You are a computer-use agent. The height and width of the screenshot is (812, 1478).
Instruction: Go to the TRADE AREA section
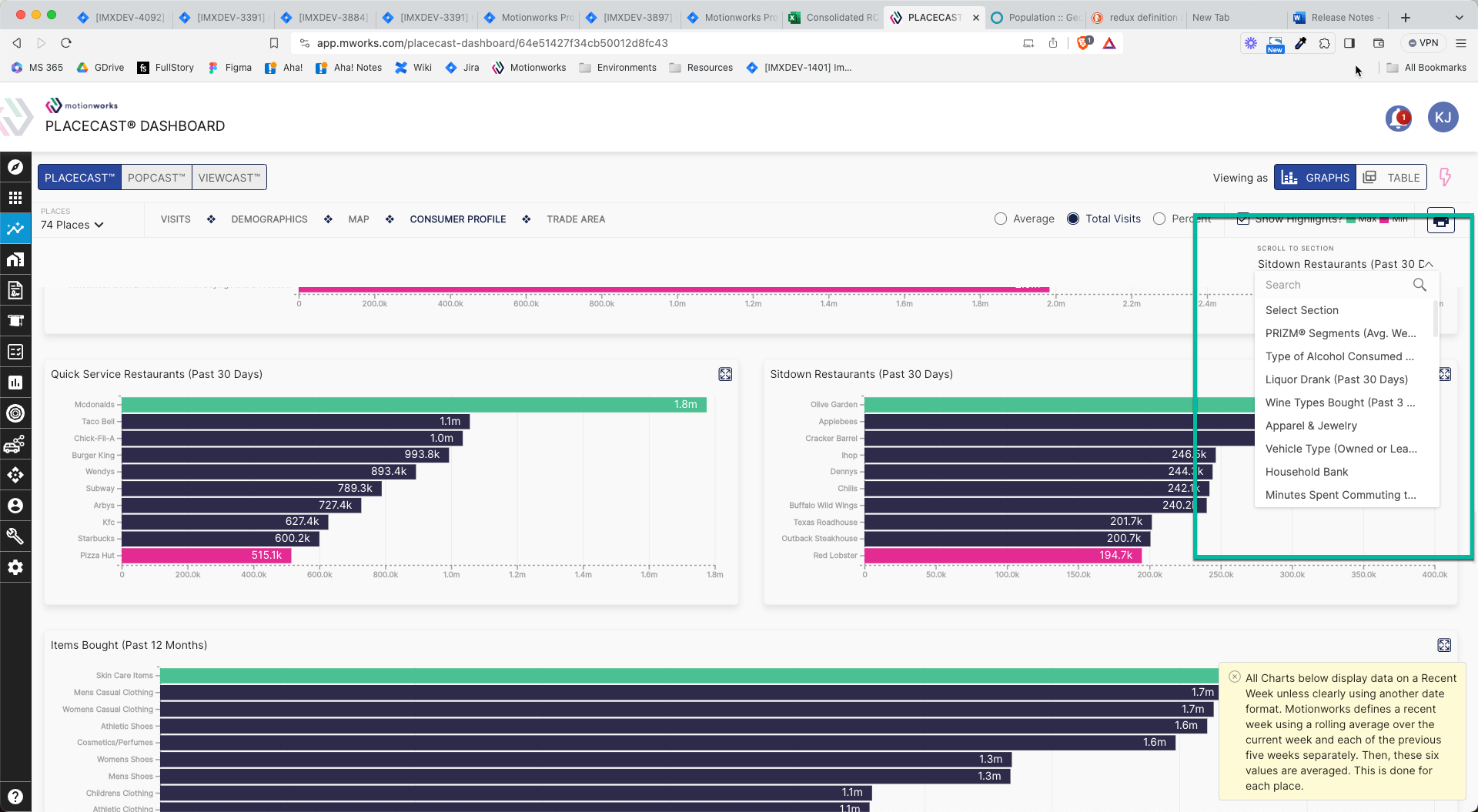pyautogui.click(x=576, y=219)
